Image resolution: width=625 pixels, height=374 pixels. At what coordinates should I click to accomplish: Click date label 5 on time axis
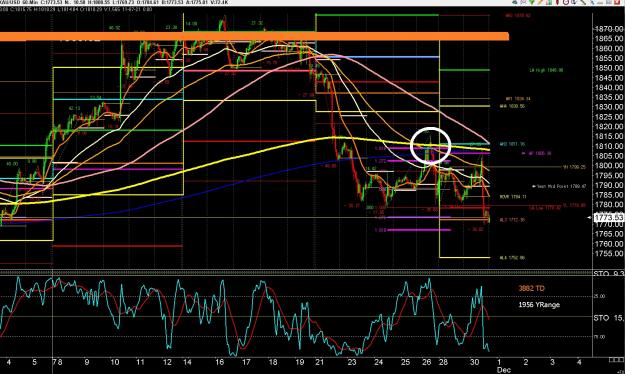click(34, 362)
